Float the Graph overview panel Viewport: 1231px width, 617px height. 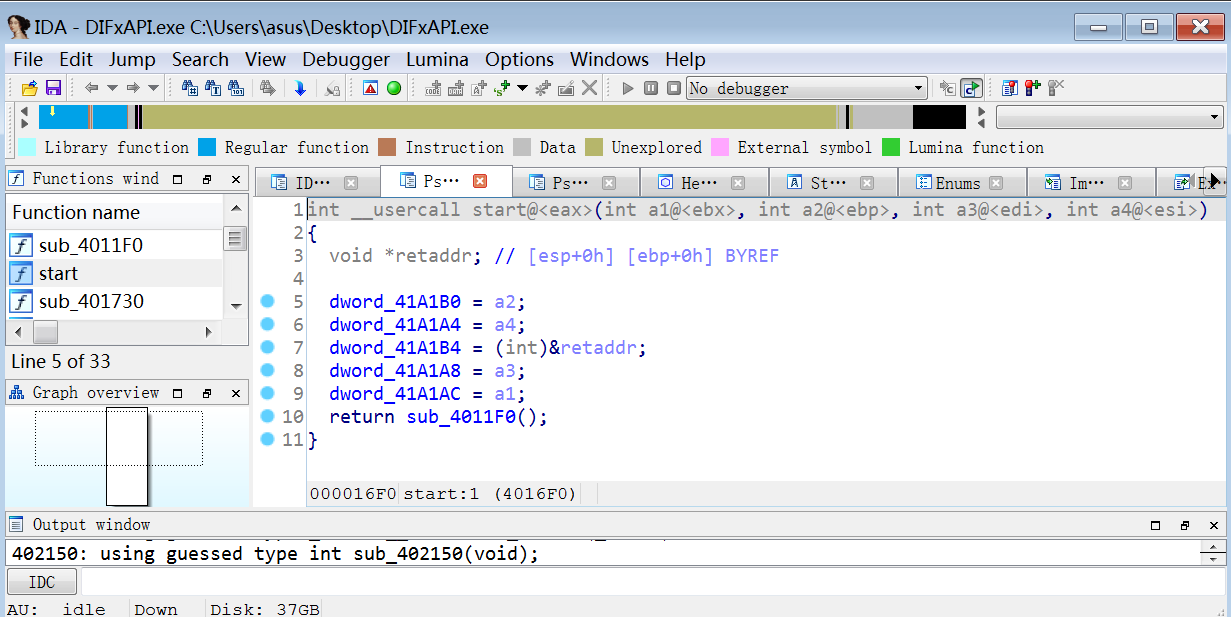[207, 393]
